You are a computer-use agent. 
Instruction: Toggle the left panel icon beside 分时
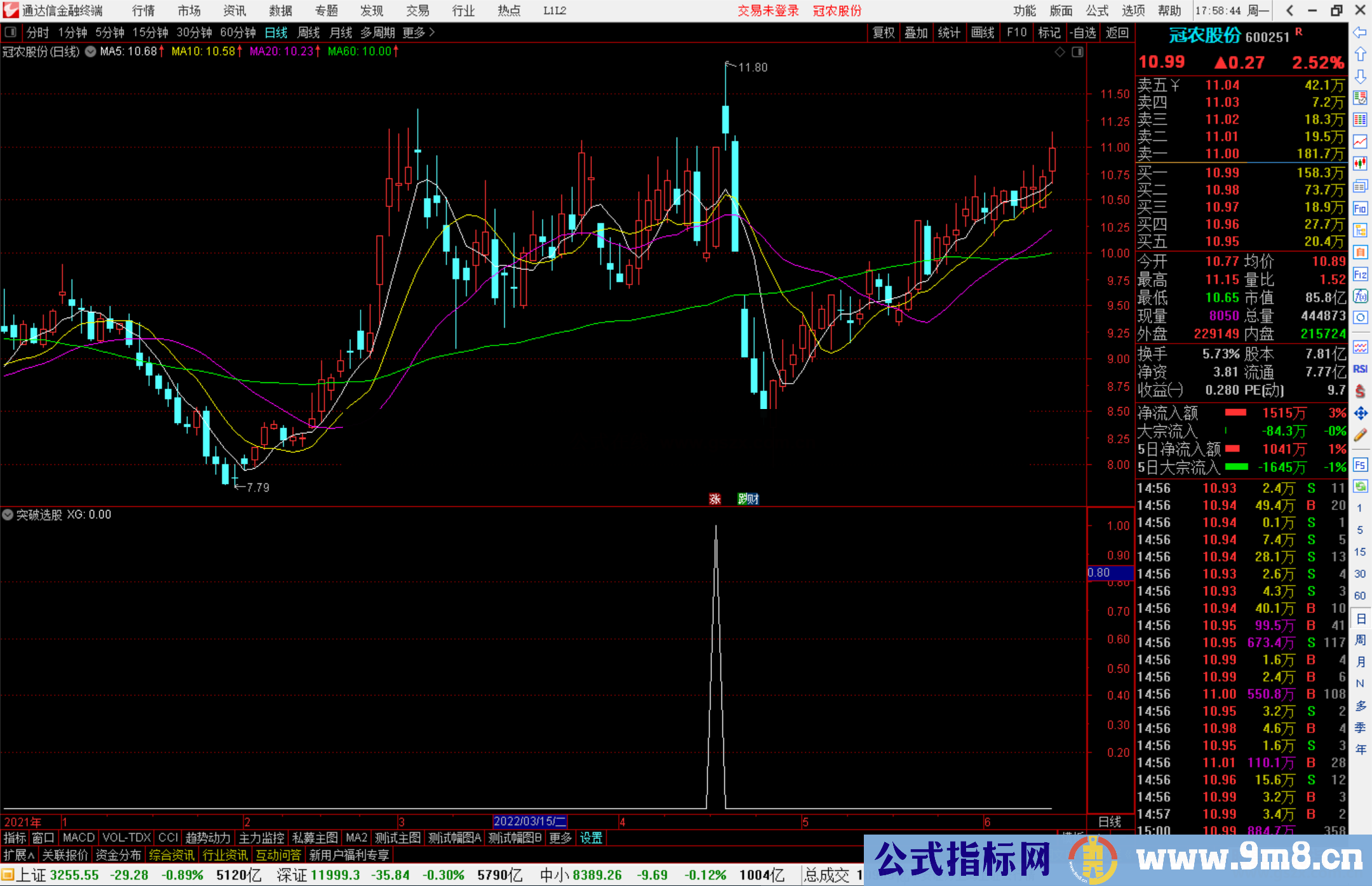pos(11,32)
